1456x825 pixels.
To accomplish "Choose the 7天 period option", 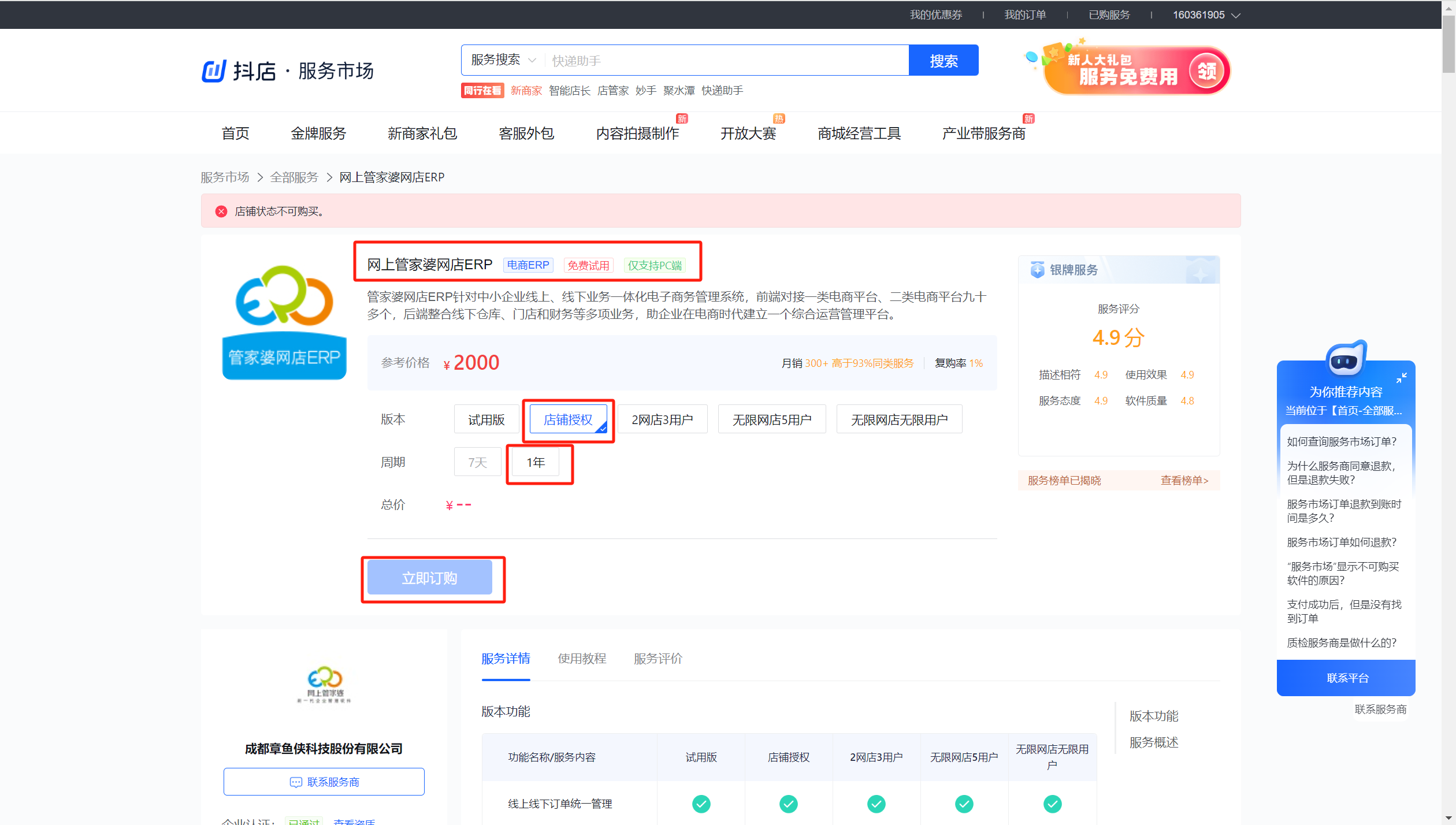I will [x=477, y=462].
